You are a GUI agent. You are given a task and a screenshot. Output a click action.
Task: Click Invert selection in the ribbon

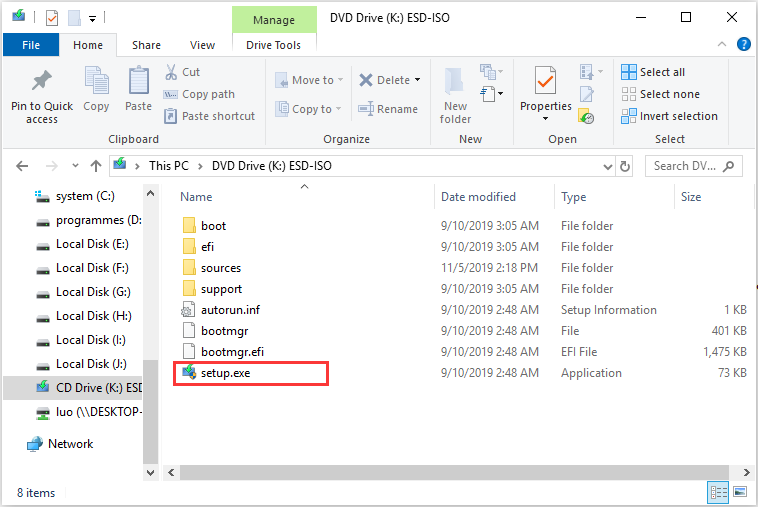click(x=670, y=116)
